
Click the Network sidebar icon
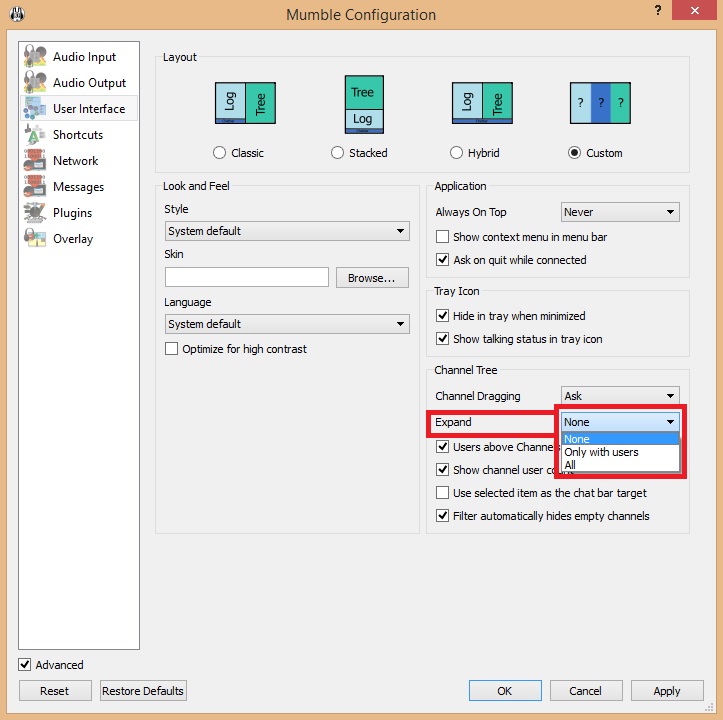[35, 160]
